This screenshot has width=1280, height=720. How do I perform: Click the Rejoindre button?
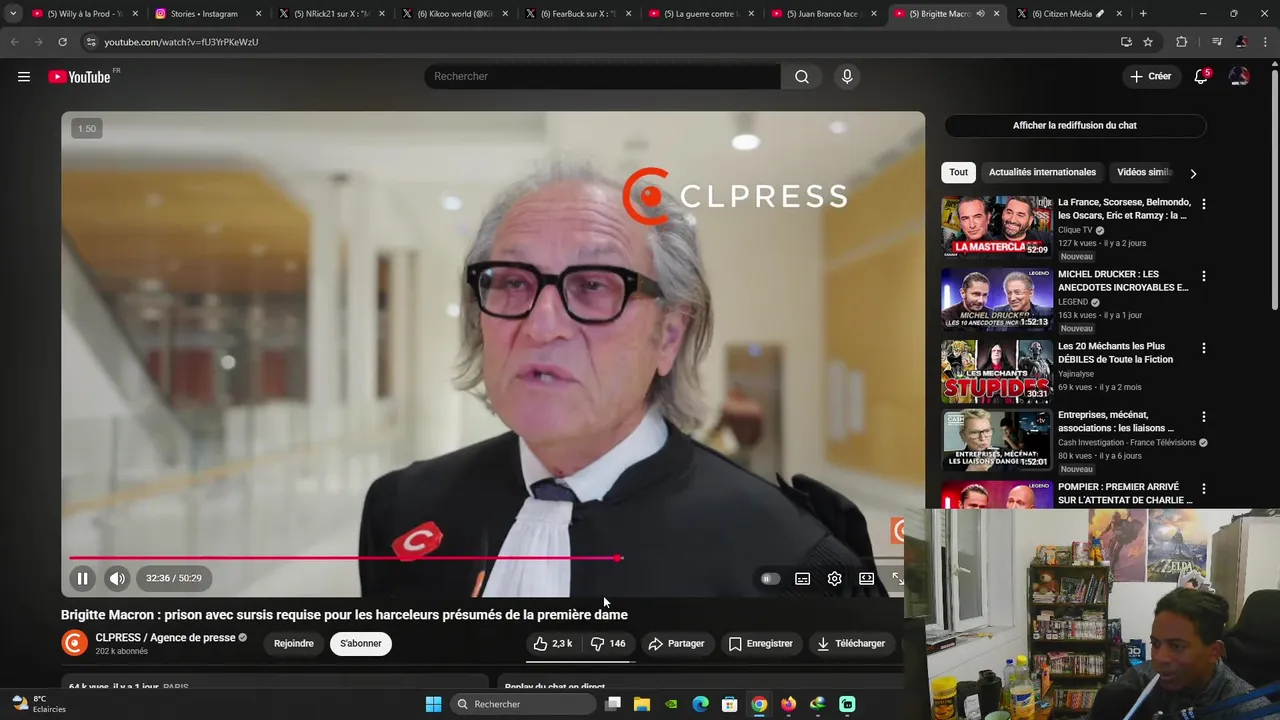(x=294, y=644)
